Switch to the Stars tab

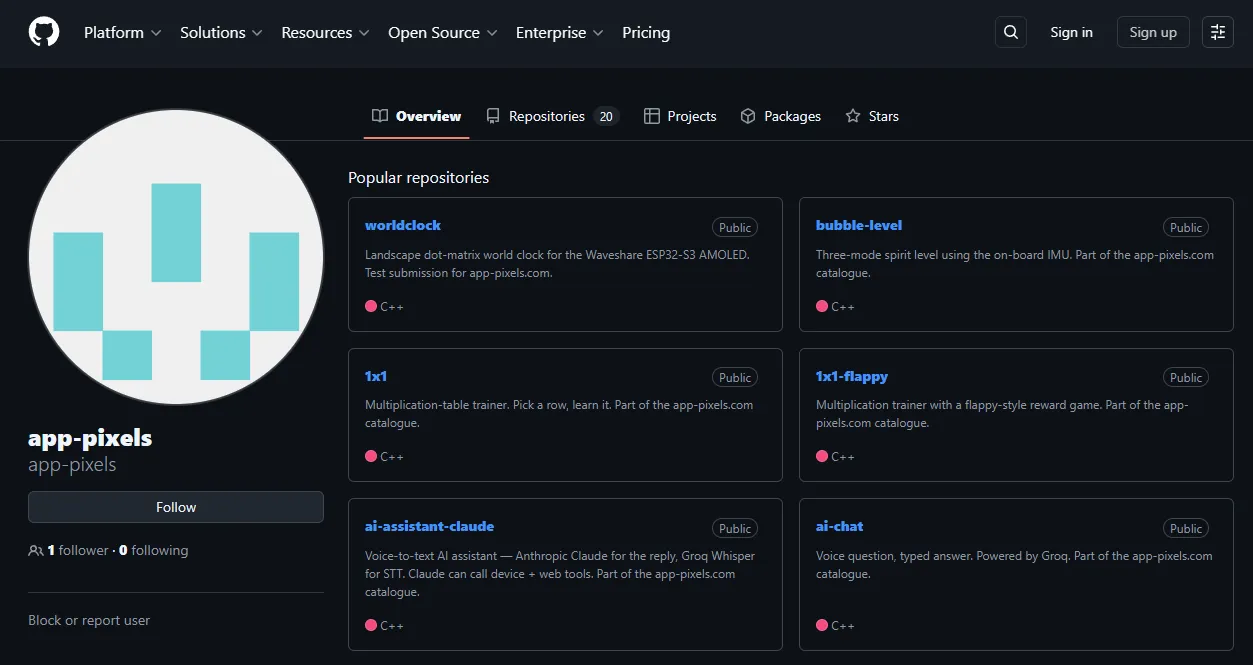[872, 116]
